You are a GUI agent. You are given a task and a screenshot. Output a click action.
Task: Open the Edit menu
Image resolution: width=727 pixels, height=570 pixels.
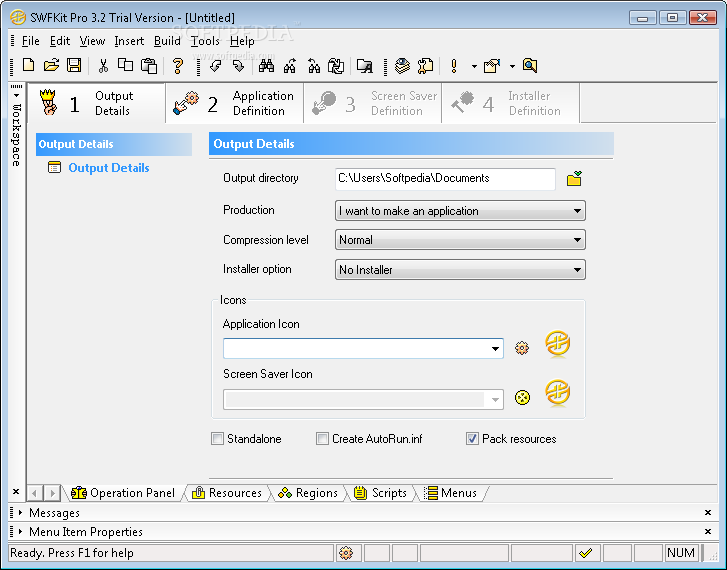pos(60,41)
